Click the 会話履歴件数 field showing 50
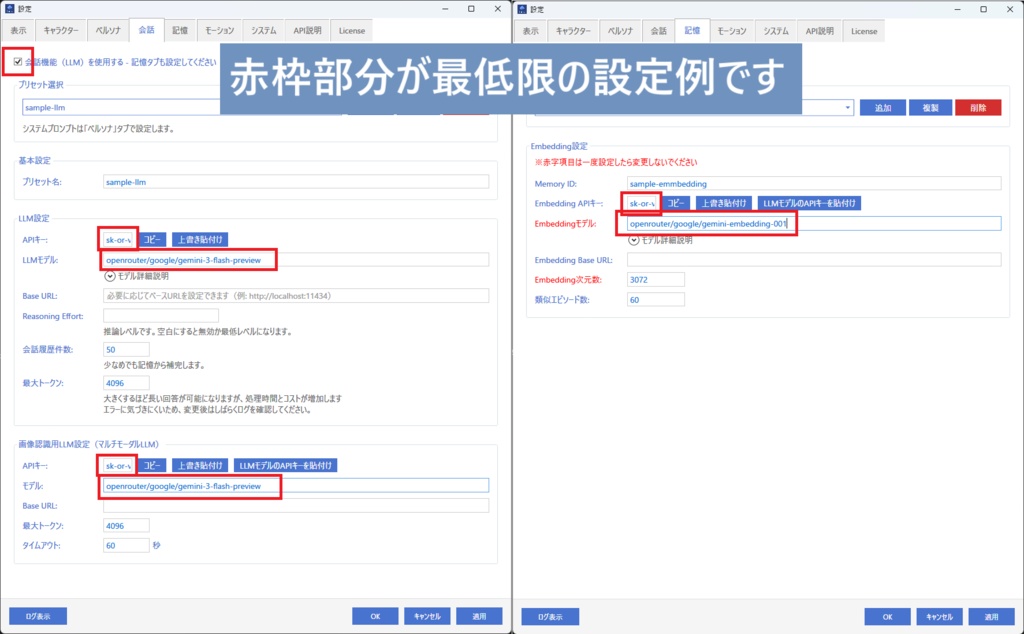 (x=126, y=349)
